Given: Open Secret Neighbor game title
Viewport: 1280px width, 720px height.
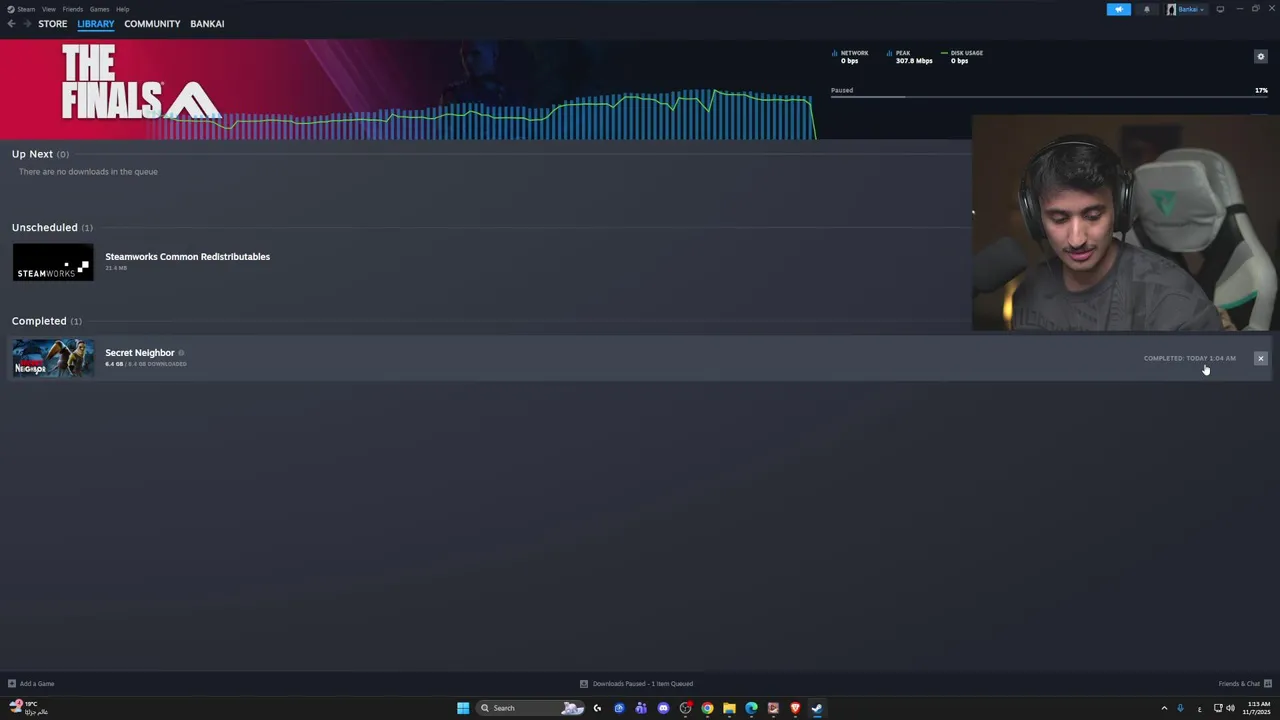Looking at the screenshot, I should tap(140, 353).
